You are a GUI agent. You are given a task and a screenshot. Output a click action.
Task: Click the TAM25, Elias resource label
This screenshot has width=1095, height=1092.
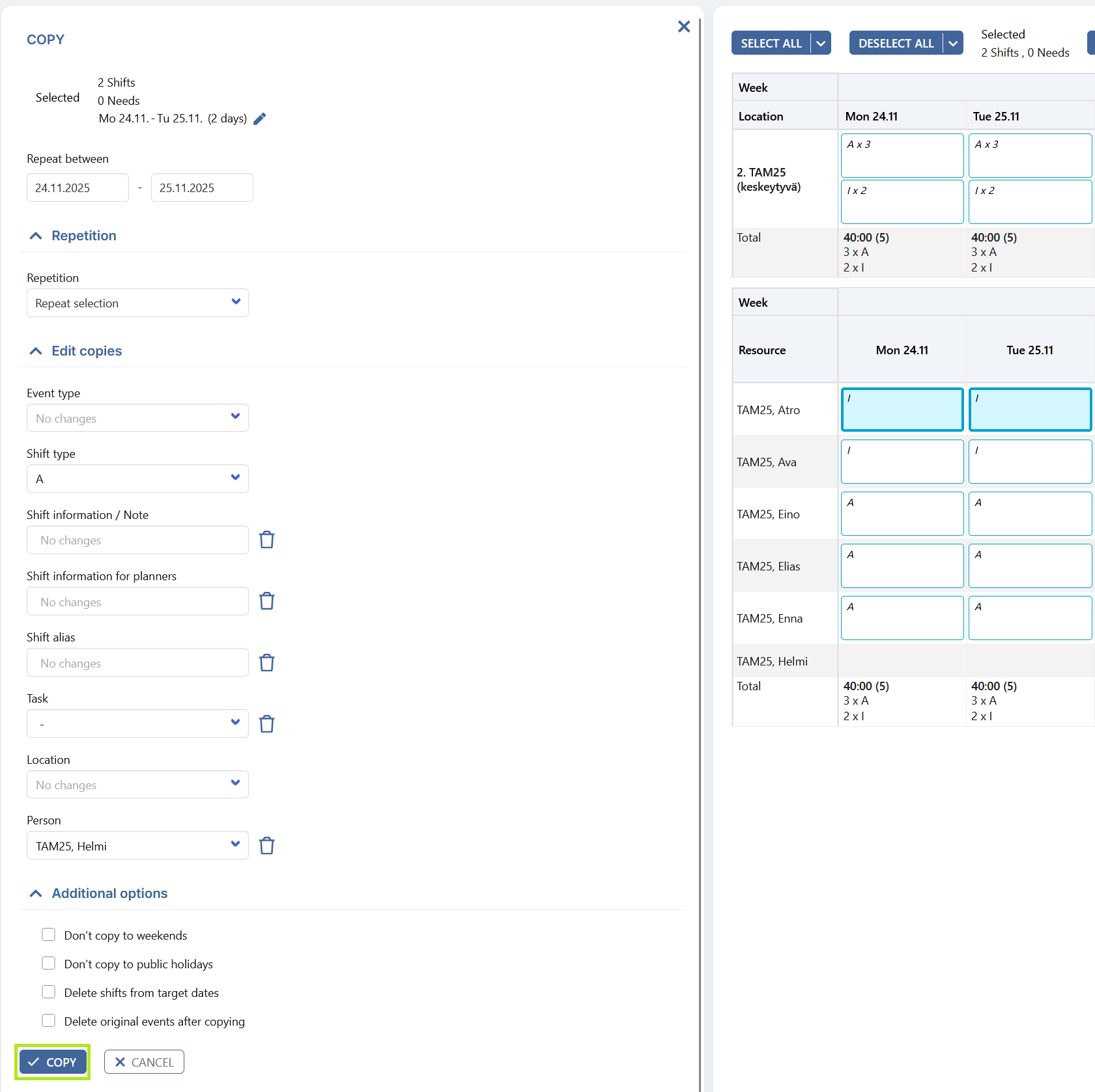pyautogui.click(x=769, y=566)
